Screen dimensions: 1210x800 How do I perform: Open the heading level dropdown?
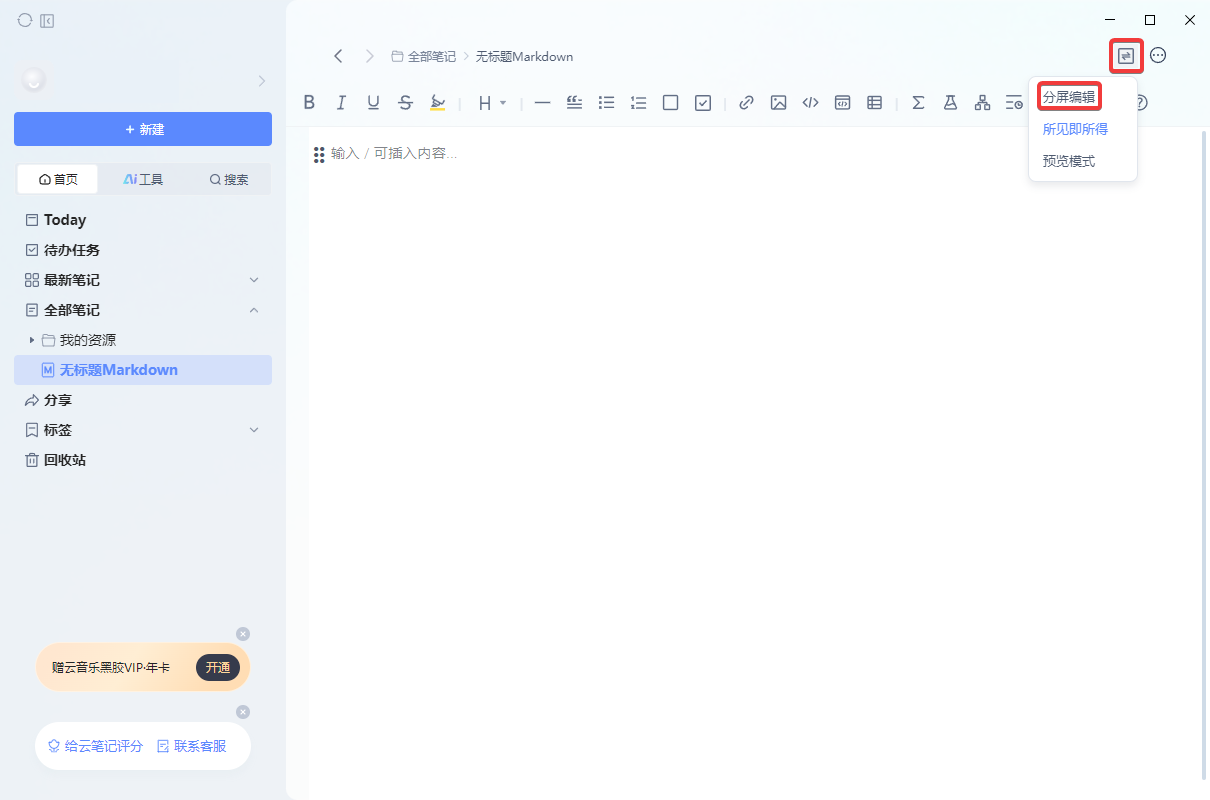(x=491, y=102)
